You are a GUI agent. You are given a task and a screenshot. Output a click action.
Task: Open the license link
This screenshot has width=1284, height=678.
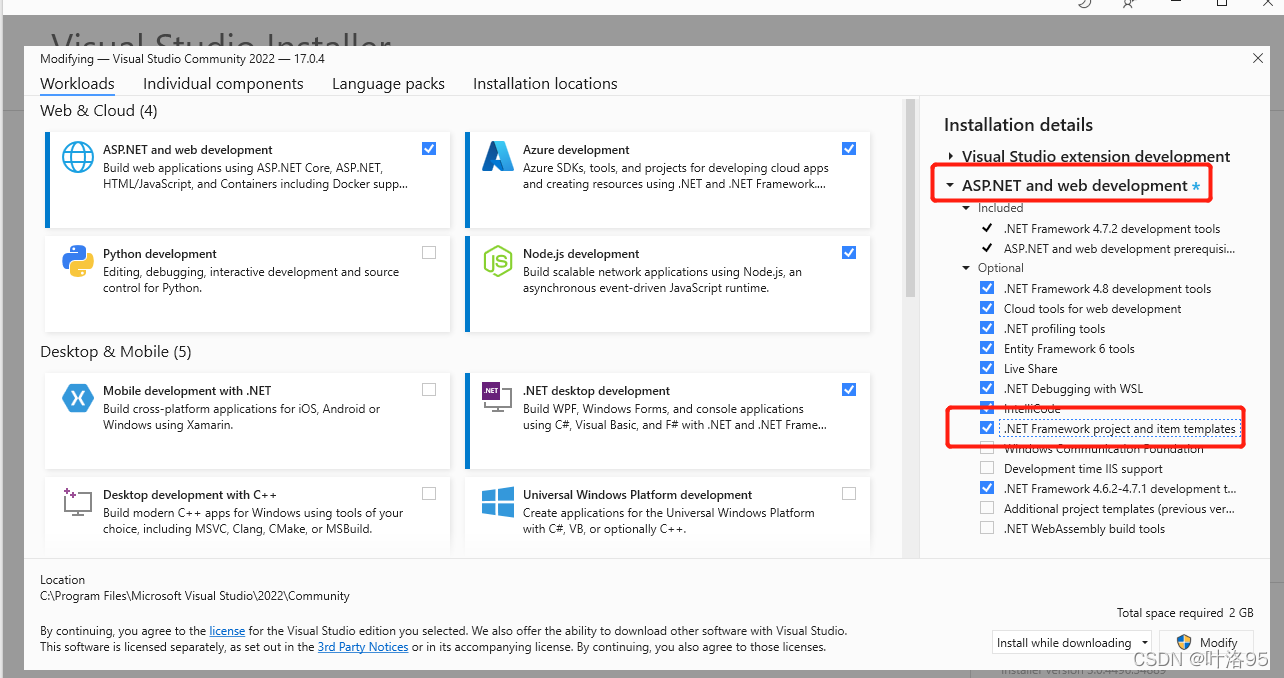227,631
